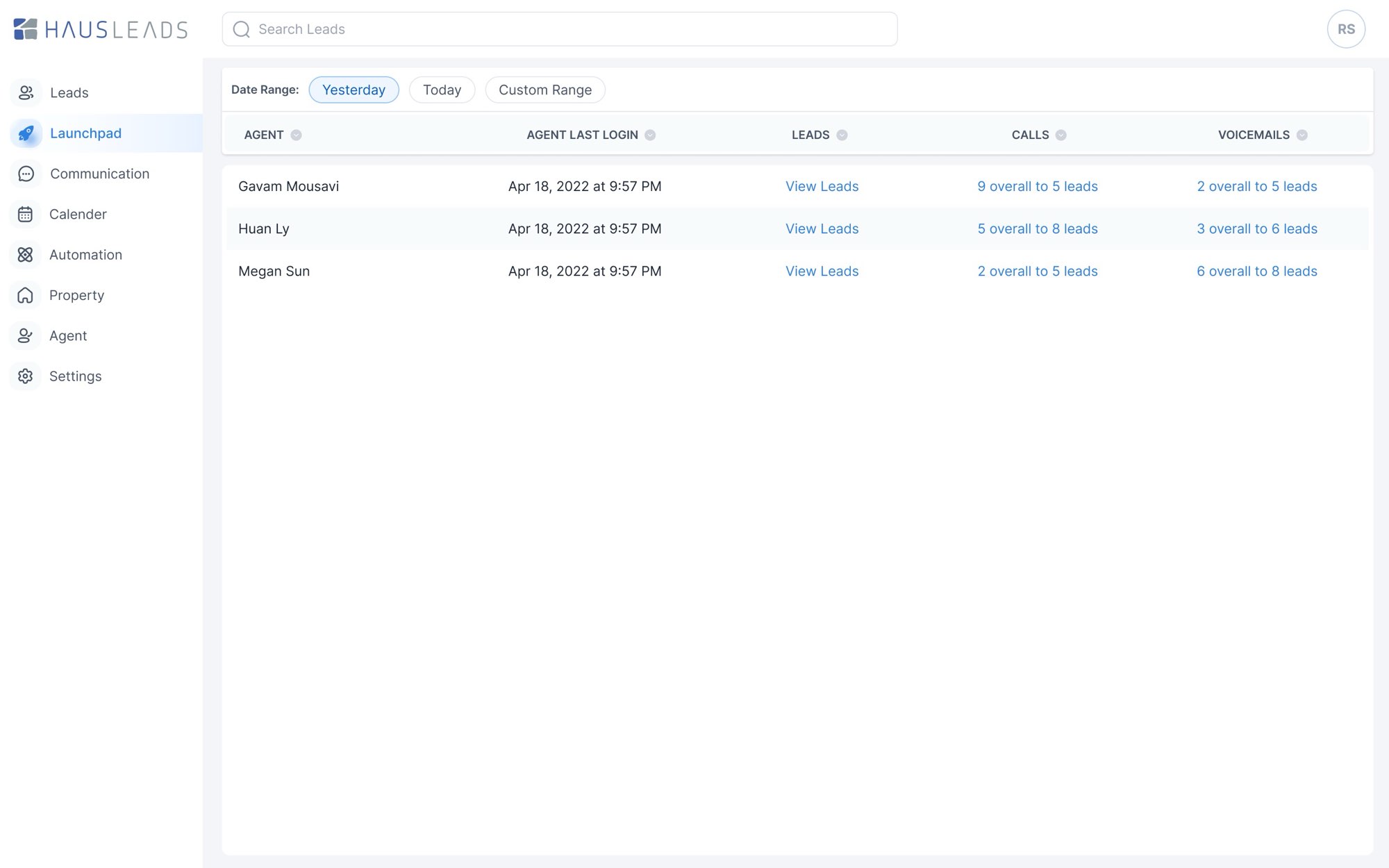Screen dimensions: 1389x868
Task: Open the RS user avatar menu
Action: 1346,29
